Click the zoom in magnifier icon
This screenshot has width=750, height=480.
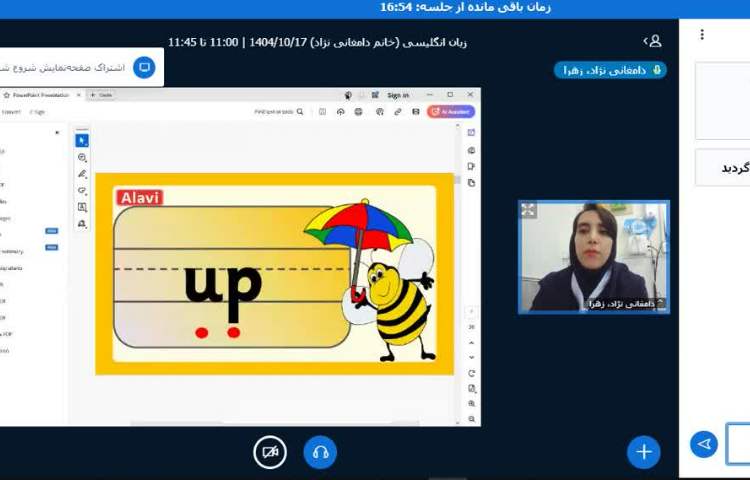click(x=471, y=404)
